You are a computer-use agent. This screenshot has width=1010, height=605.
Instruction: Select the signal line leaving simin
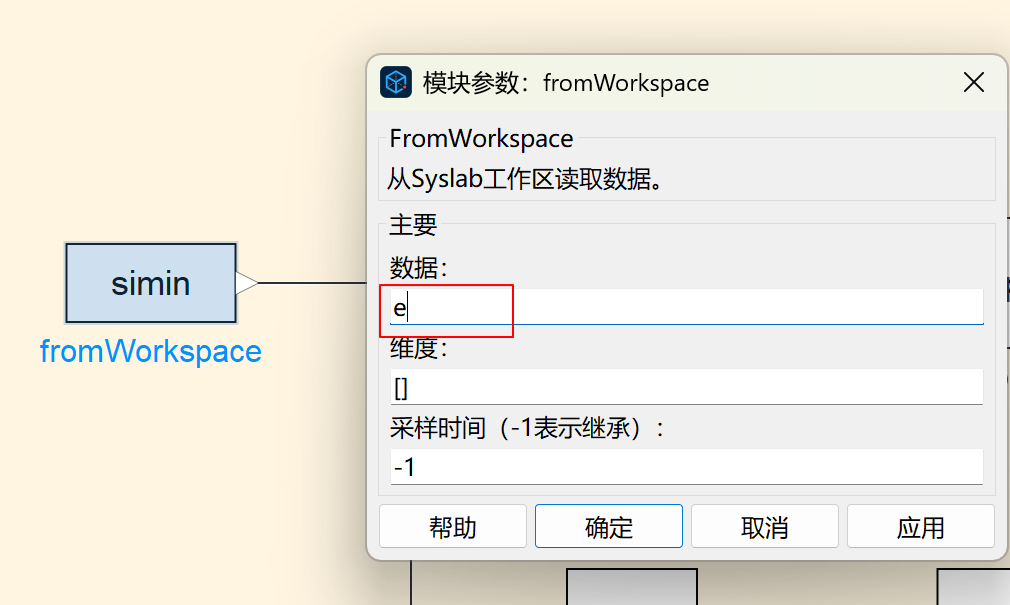pyautogui.click(x=312, y=283)
